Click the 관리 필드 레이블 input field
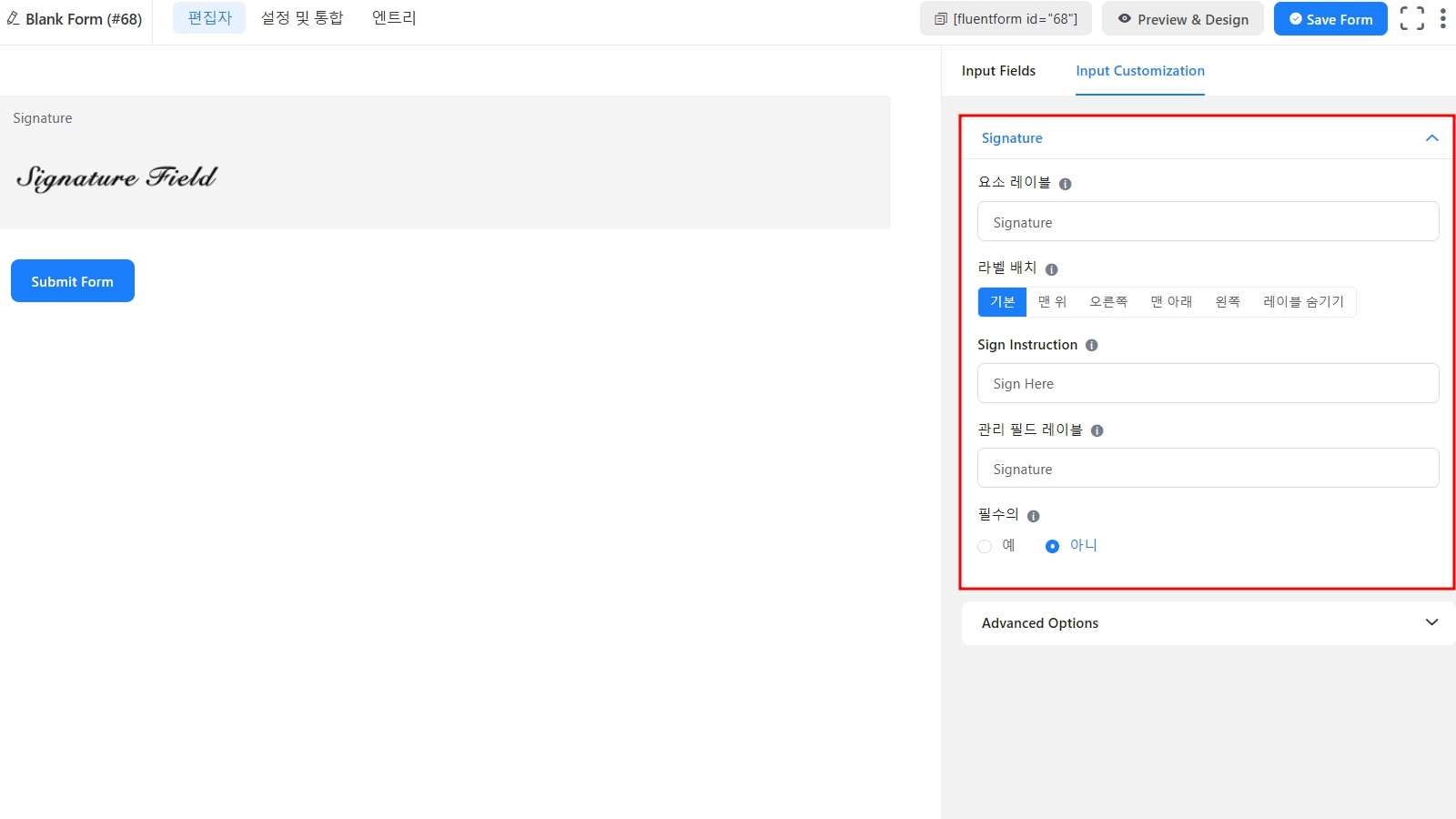 tap(1208, 469)
